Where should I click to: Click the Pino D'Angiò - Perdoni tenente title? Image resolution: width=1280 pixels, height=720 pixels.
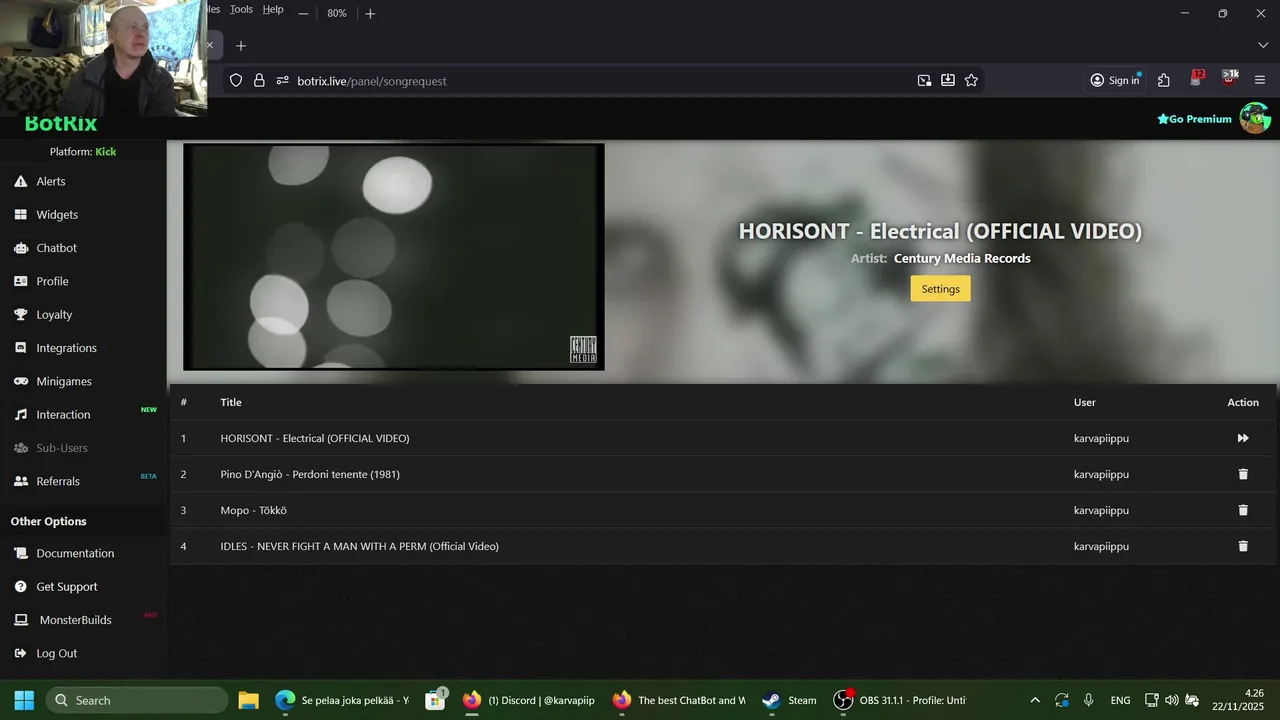tap(310, 474)
